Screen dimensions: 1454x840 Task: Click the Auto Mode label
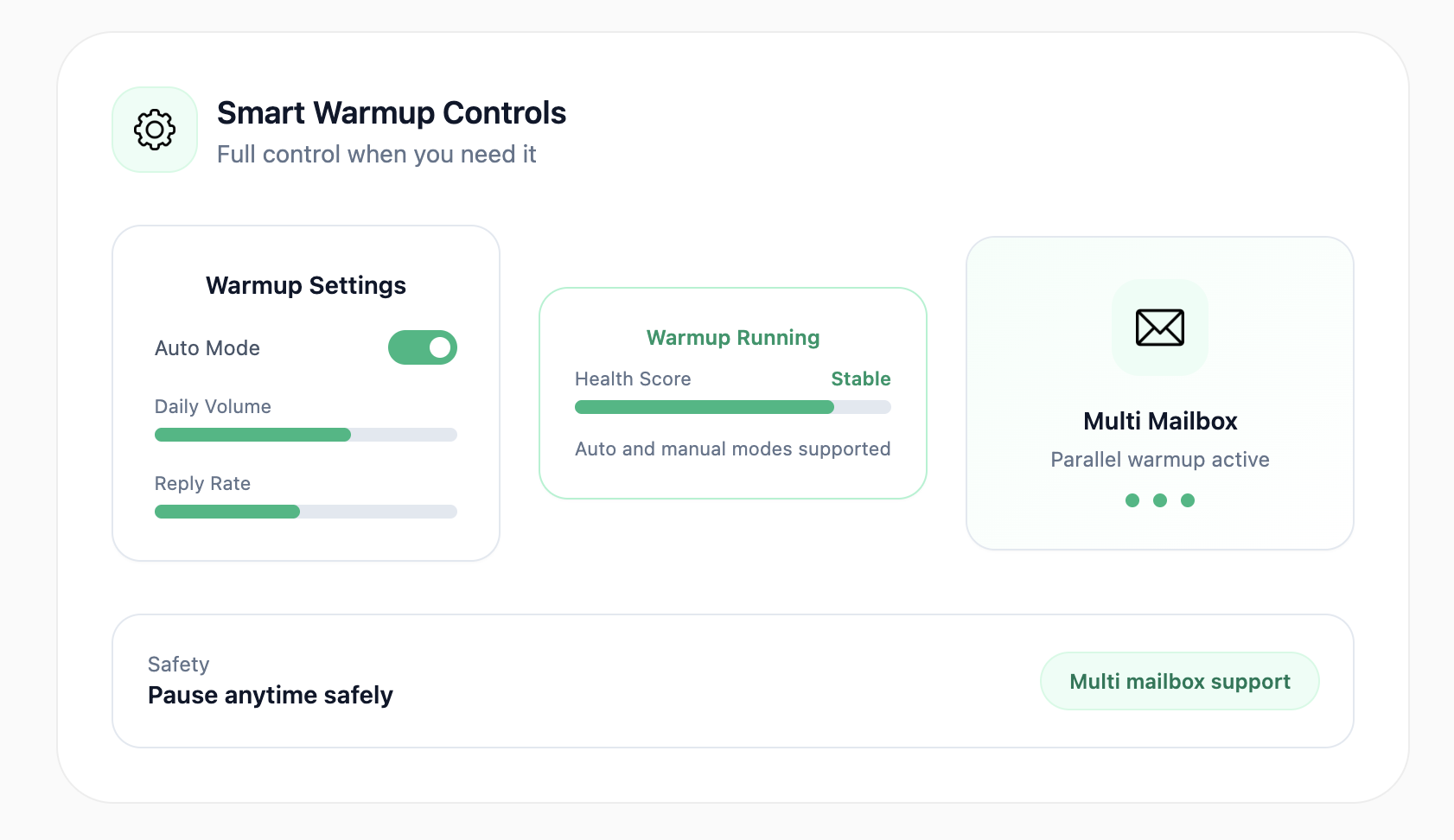(x=207, y=348)
